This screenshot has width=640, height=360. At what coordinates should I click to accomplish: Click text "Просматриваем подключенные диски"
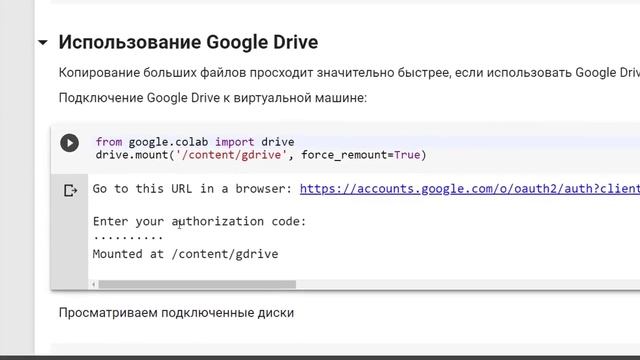point(176,313)
